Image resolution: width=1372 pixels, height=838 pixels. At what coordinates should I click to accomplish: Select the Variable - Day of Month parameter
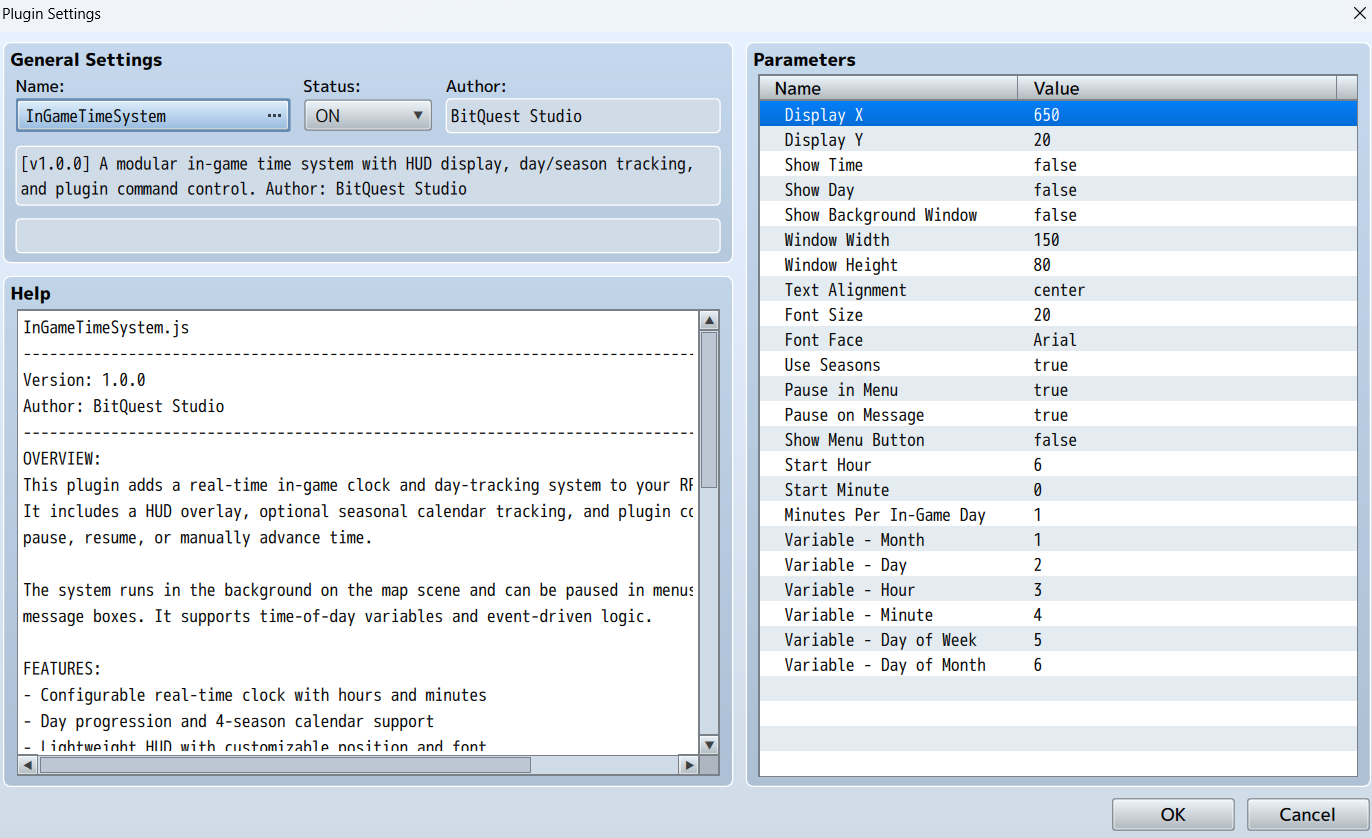(x=1058, y=665)
